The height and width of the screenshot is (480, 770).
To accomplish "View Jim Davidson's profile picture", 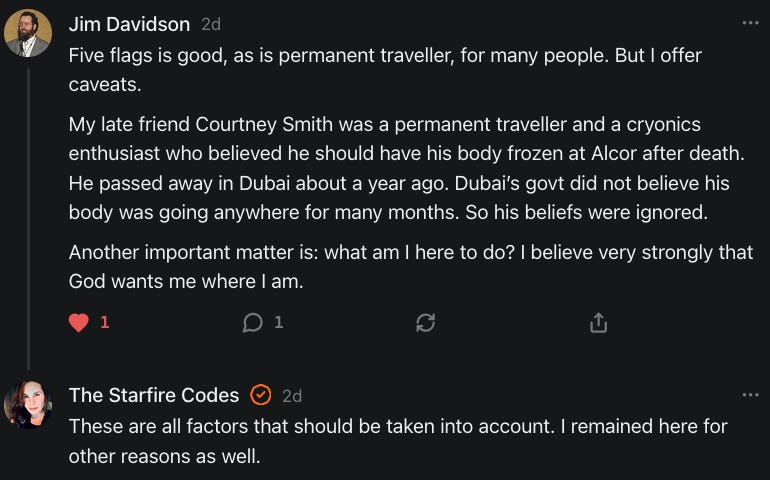I will 28,33.
